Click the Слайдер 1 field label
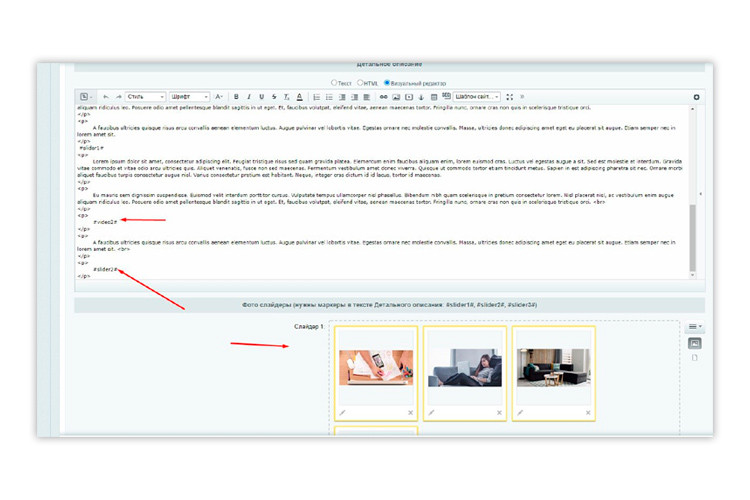Viewport: 750px width, 500px height. click(x=309, y=327)
